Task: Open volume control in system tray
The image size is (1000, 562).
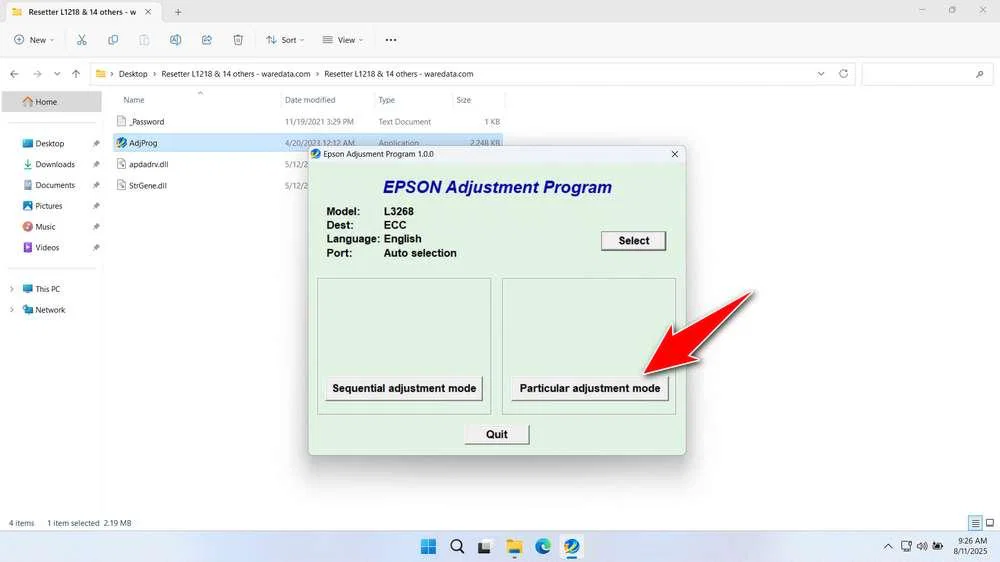Action: 922,547
